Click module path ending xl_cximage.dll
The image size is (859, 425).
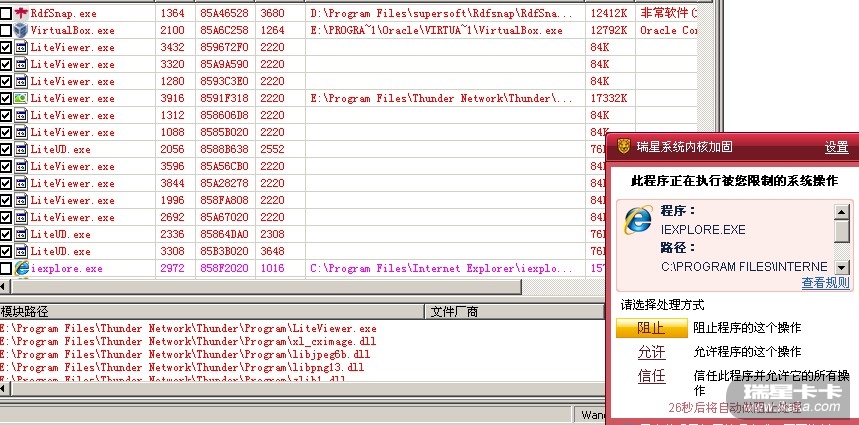[x=188, y=341]
